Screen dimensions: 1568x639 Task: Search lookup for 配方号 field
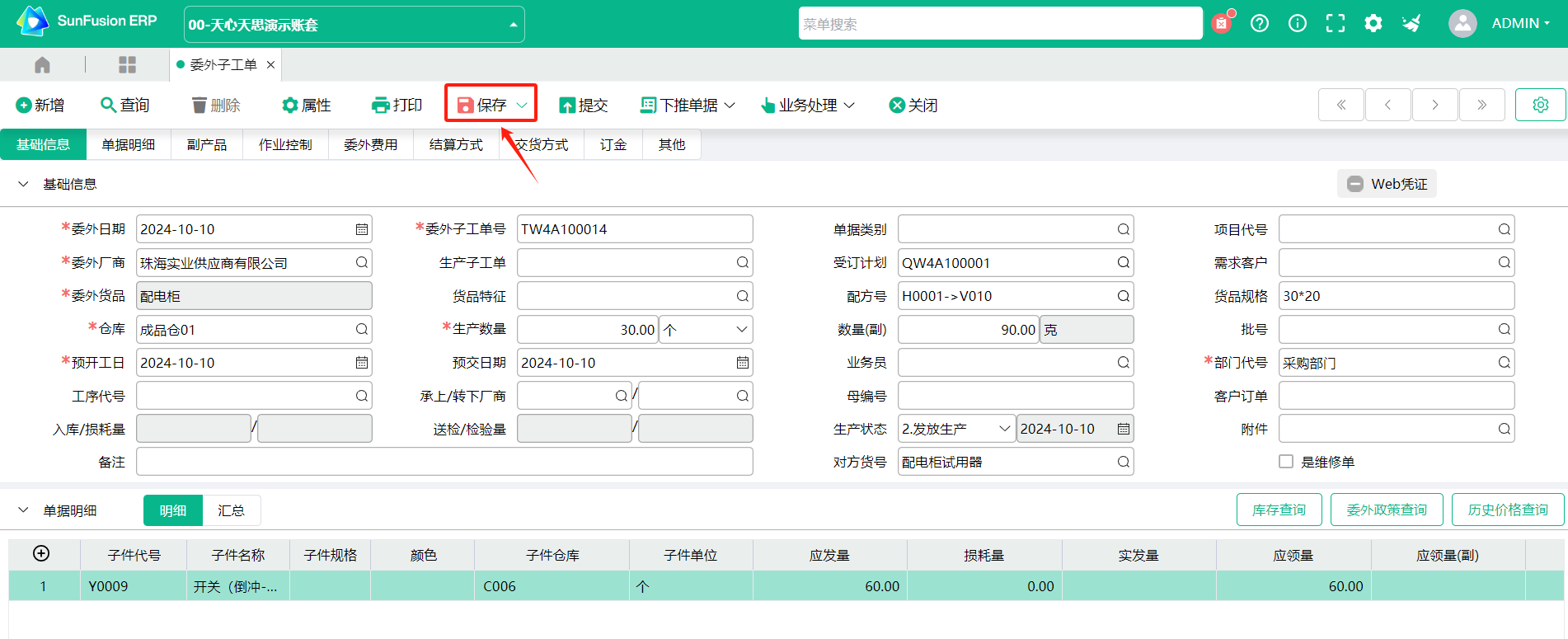(x=1123, y=296)
